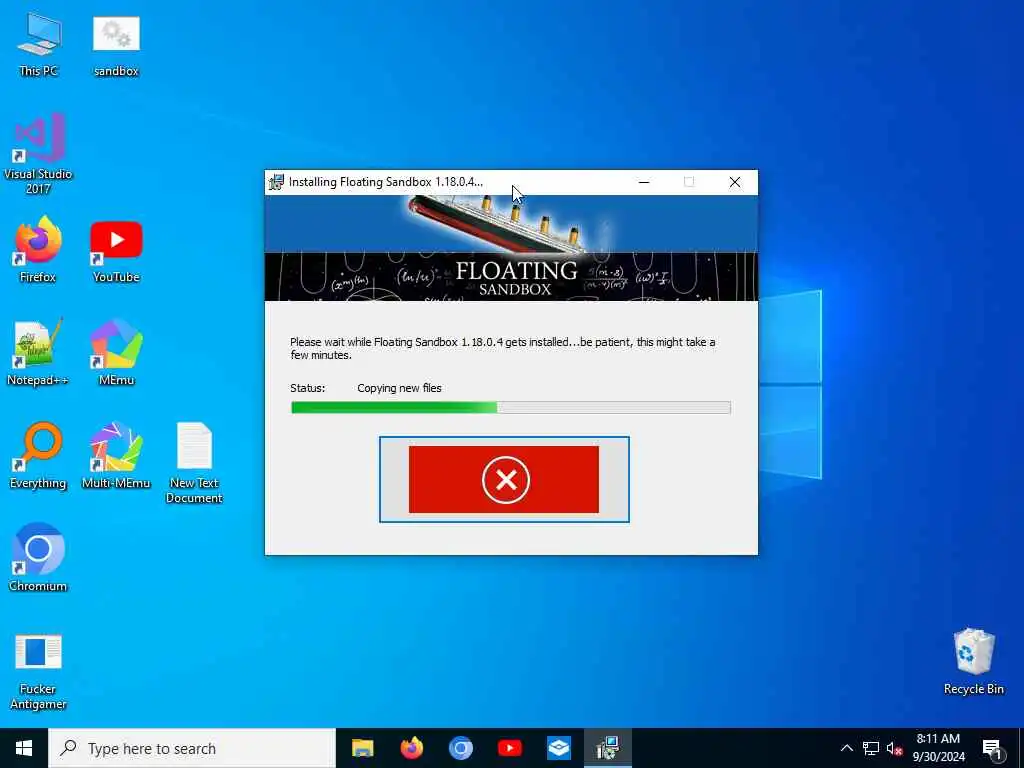Click the installer icon in the title bar

coord(277,182)
